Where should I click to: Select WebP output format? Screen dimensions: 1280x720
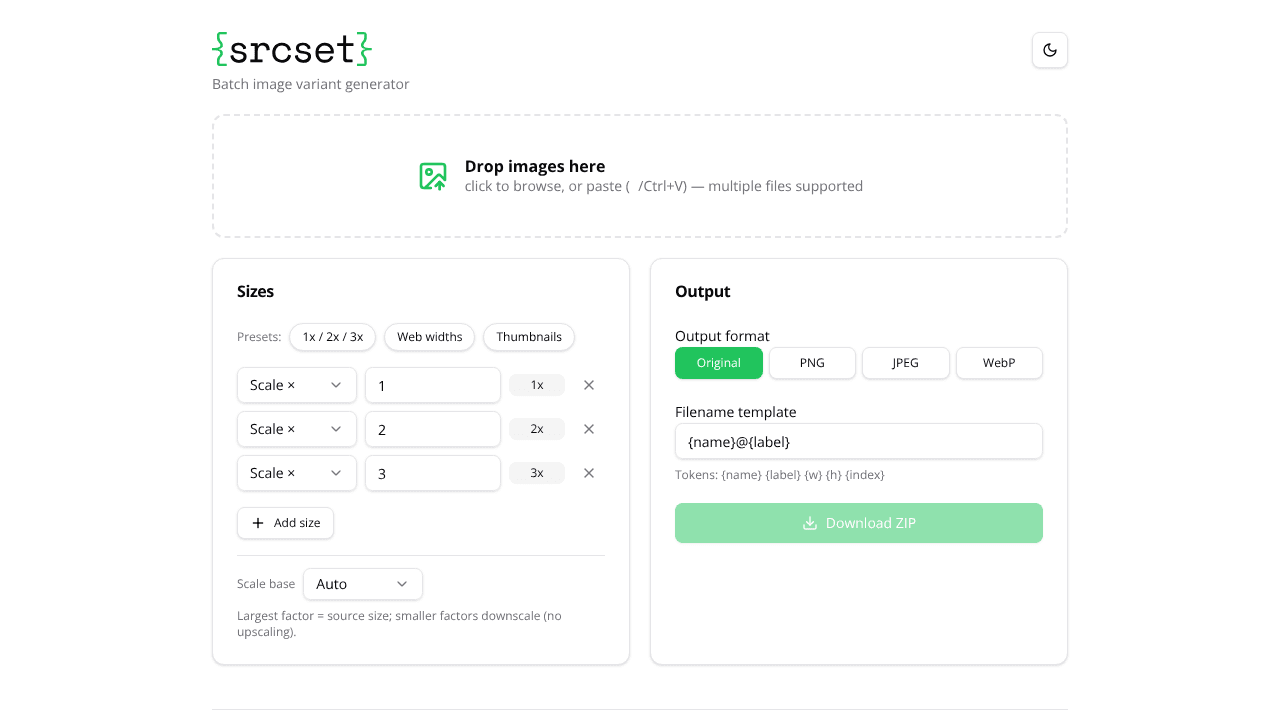coord(999,363)
